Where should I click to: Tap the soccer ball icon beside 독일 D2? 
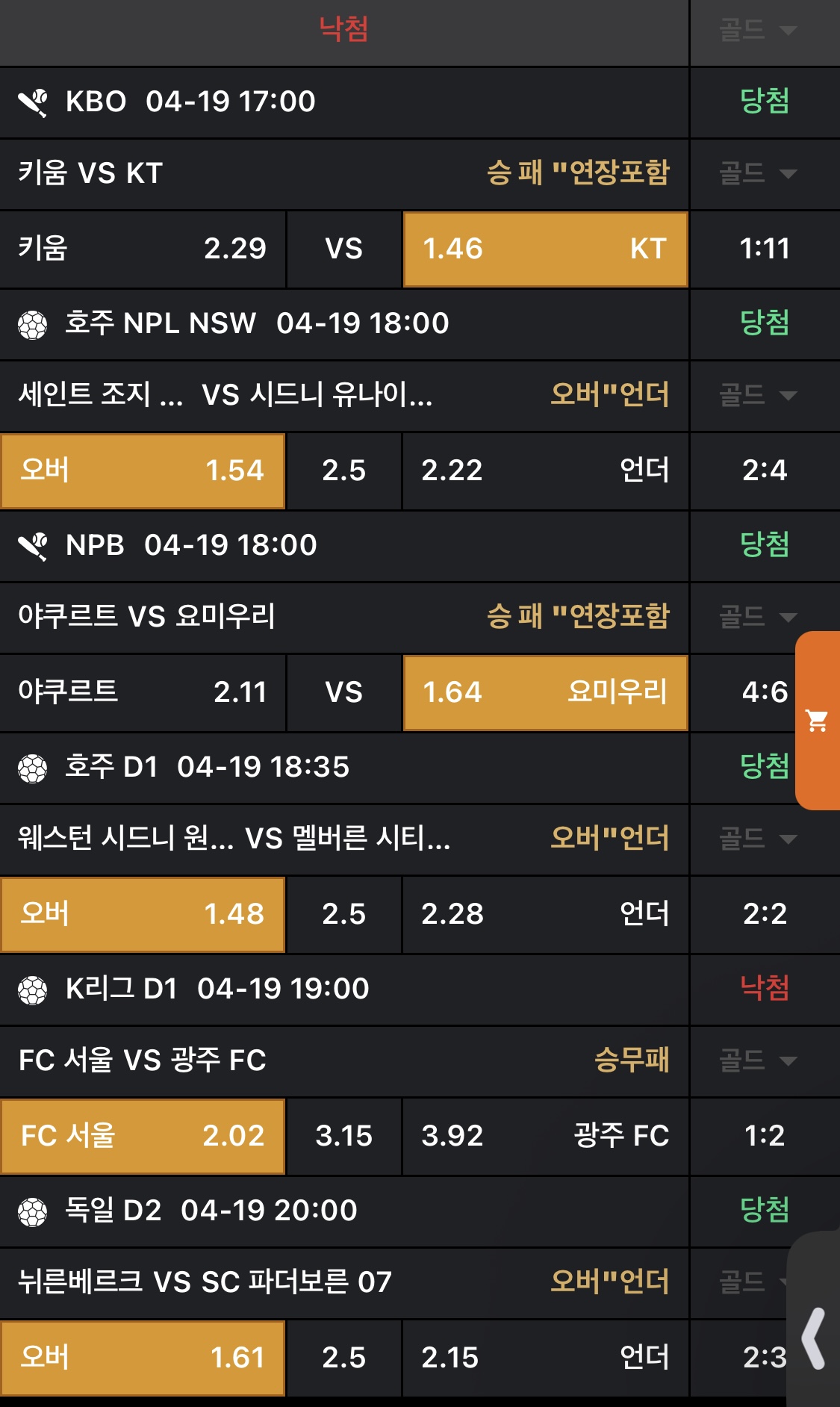pyautogui.click(x=33, y=1211)
